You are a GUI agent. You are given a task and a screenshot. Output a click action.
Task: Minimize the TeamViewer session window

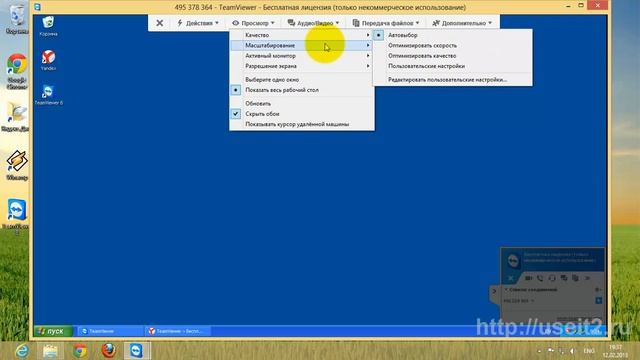pos(568,6)
